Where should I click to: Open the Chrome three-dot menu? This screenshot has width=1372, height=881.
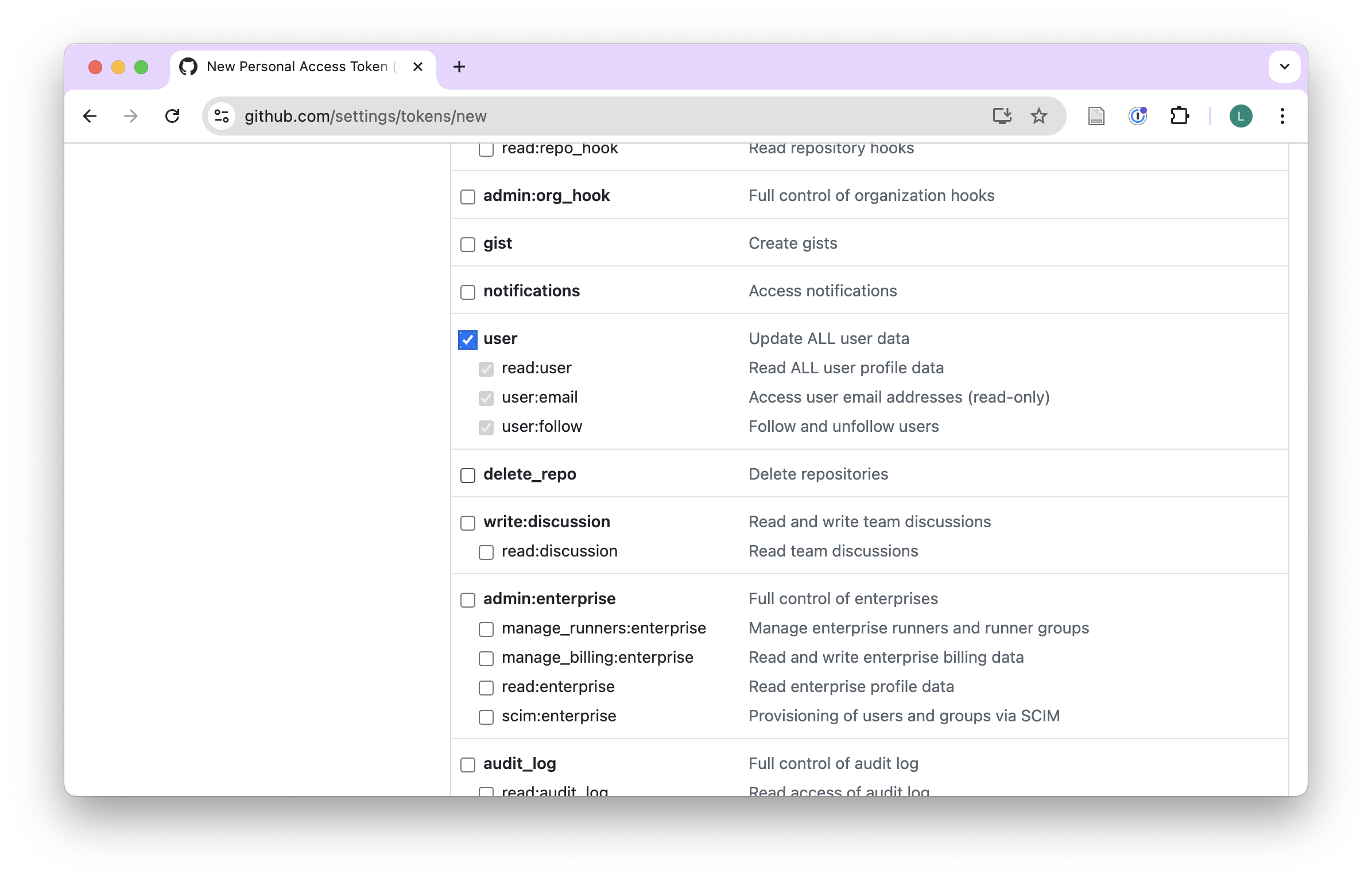(x=1282, y=116)
